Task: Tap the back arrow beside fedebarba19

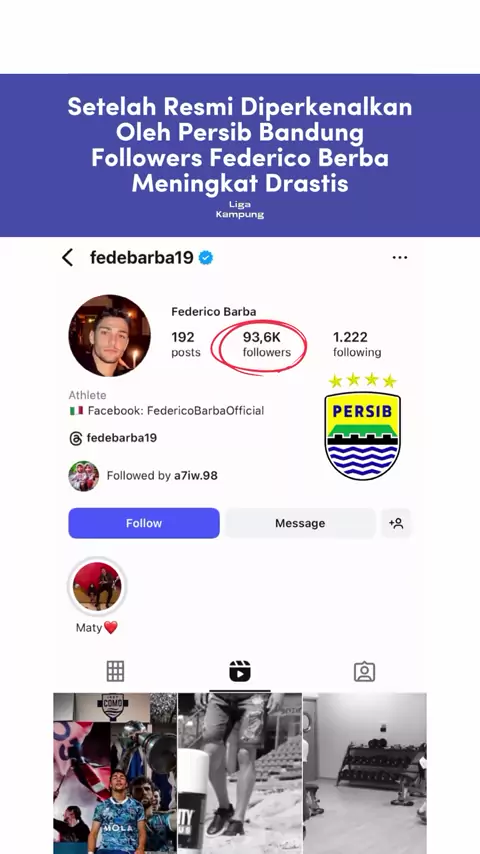Action: 68,258
